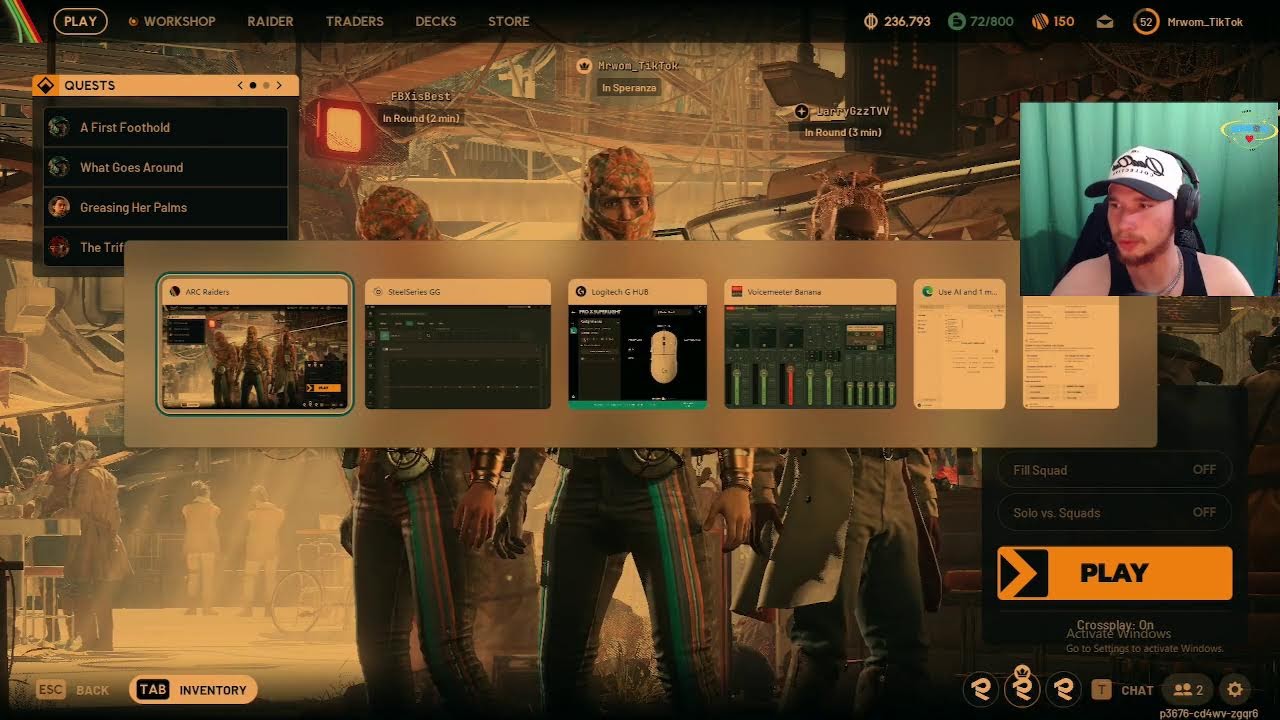Click the Quests panel header icon
The height and width of the screenshot is (720, 1280).
[x=45, y=85]
